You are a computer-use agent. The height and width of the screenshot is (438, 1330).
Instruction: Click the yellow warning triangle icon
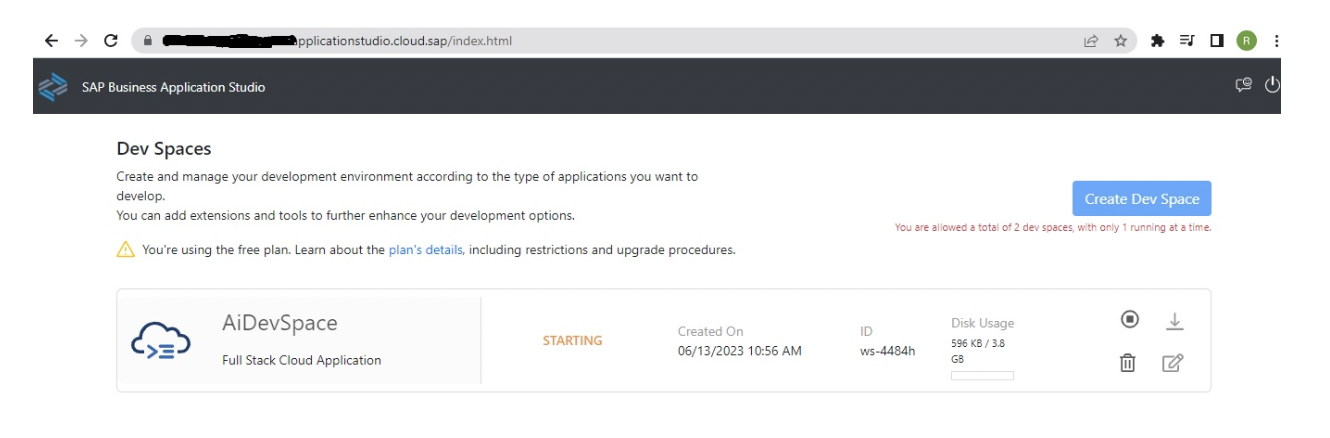[x=126, y=250]
